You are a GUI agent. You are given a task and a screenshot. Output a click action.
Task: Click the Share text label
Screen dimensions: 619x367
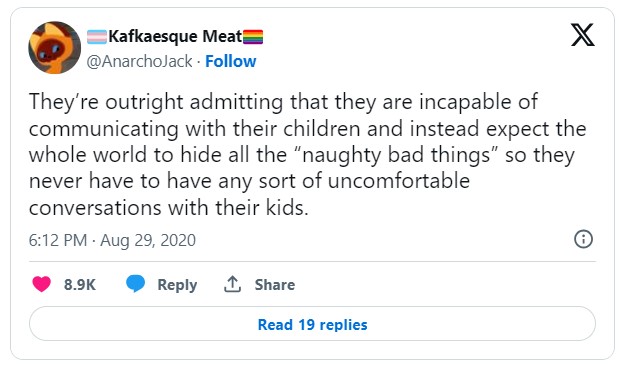click(275, 285)
